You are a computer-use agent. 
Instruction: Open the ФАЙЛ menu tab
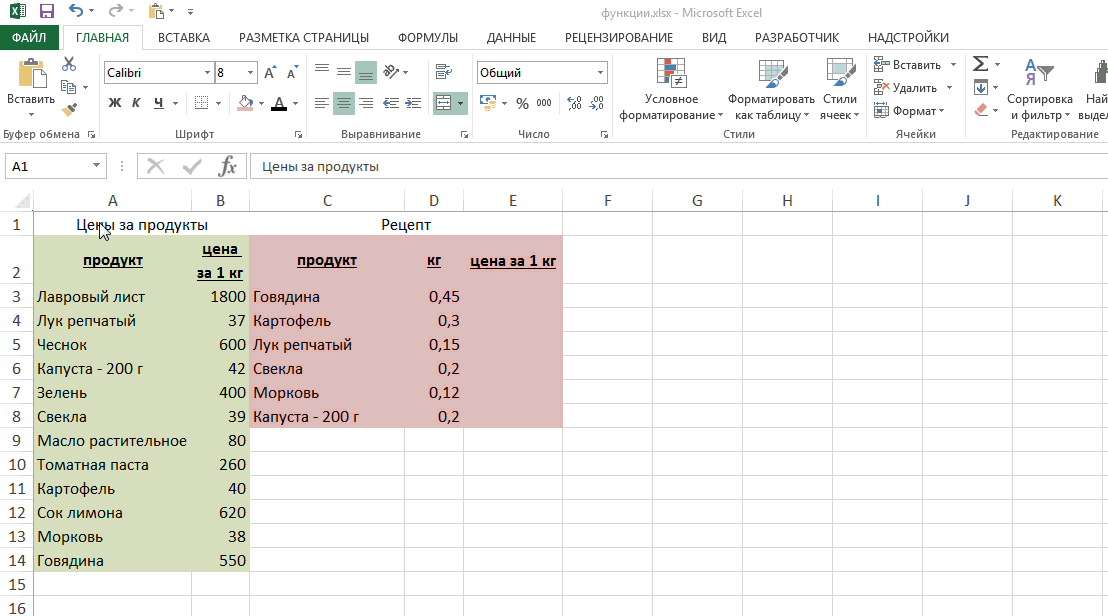click(29, 38)
